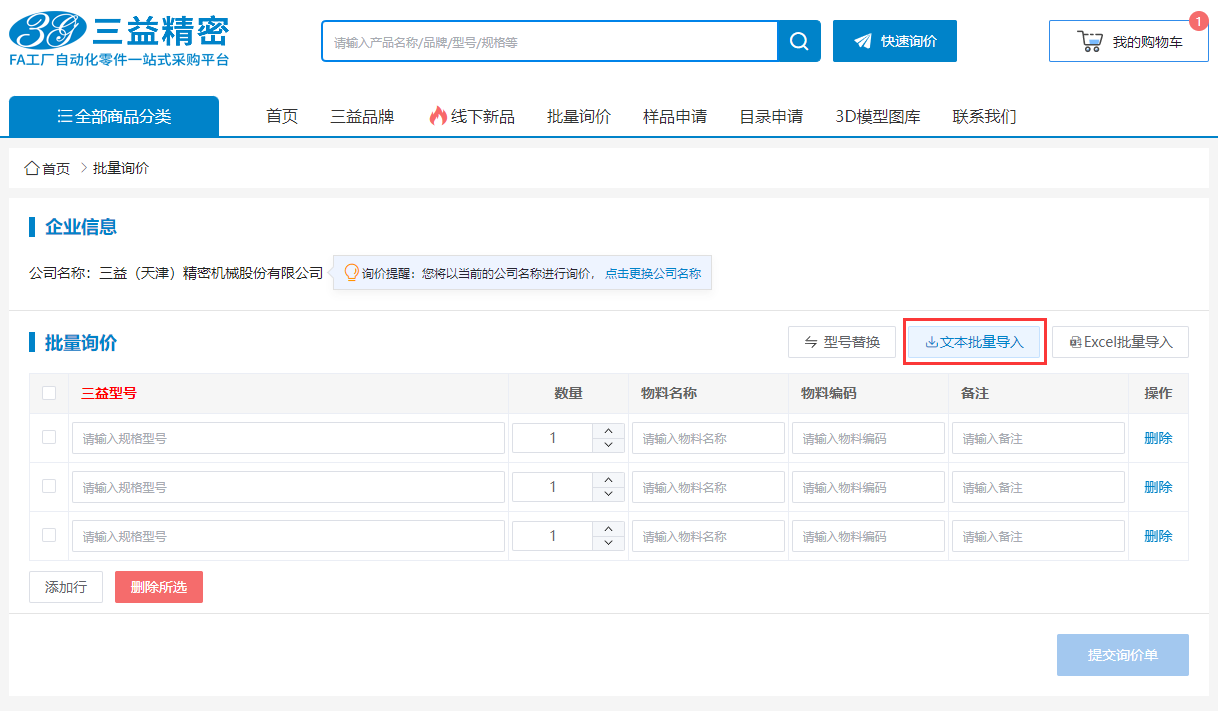Viewport: 1218px width, 711px height.
Task: Click the 文本批量导入 button
Action: click(x=975, y=342)
